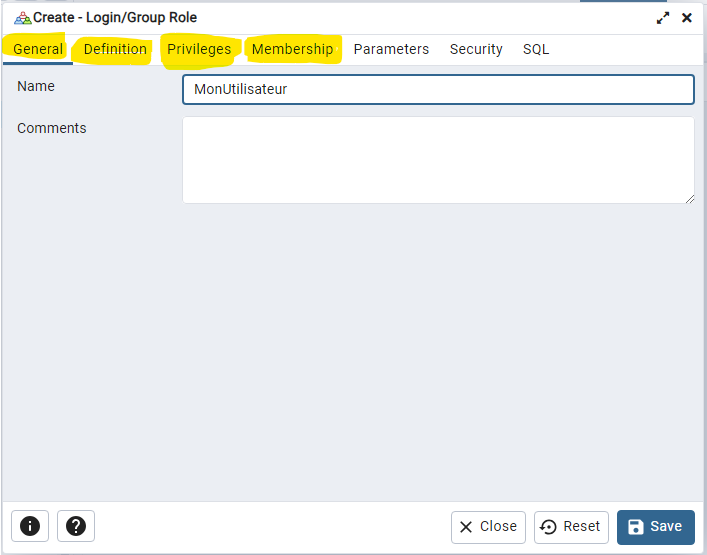The height and width of the screenshot is (555, 707).
Task: Click the Close button in the footer
Action: (489, 527)
